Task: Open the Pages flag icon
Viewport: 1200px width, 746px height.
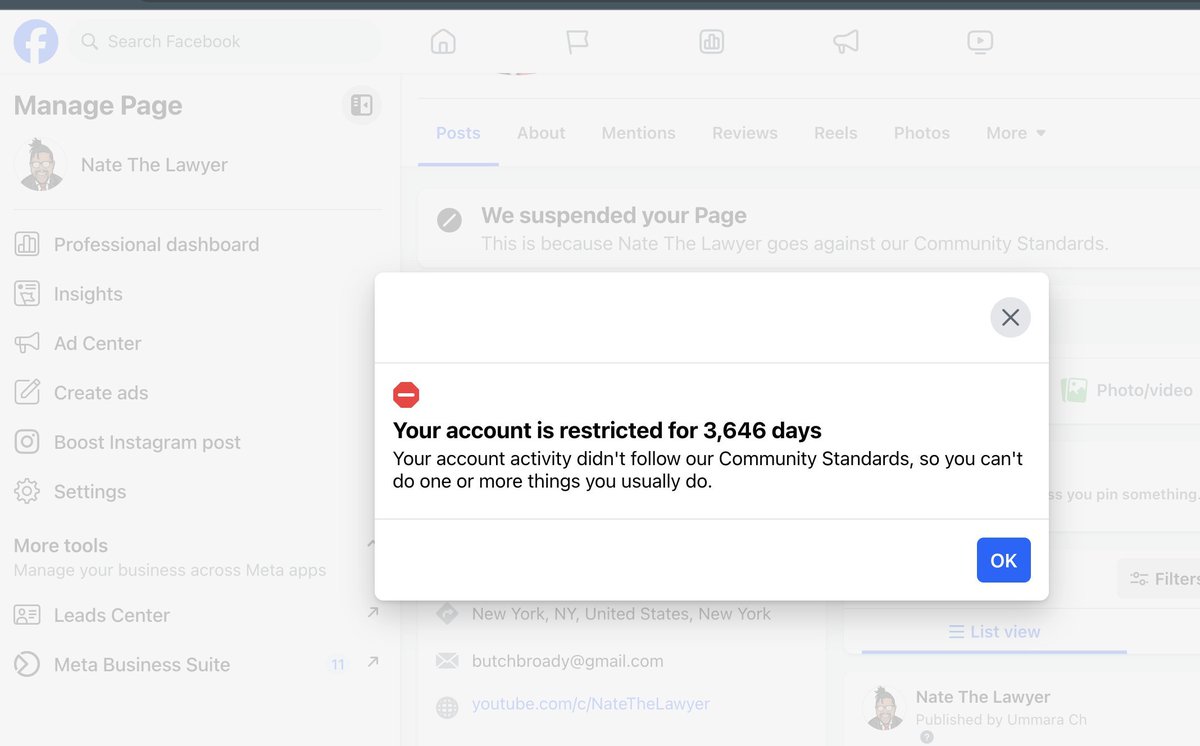Action: (577, 42)
